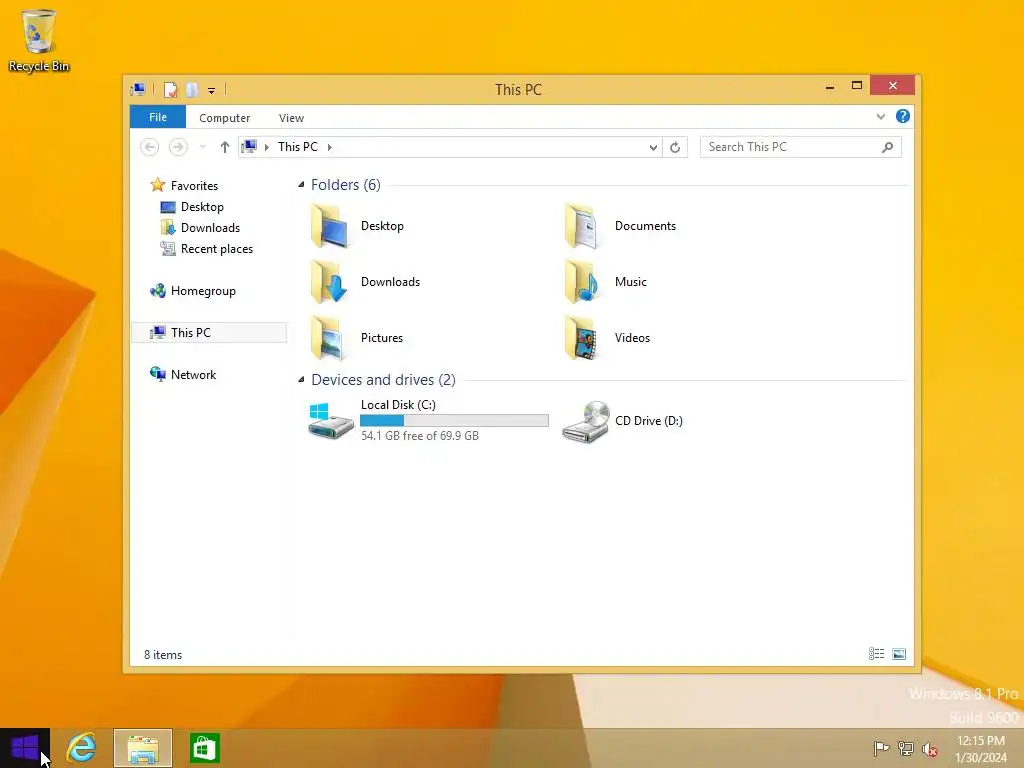Go back with the Back arrow
Screen dimensions: 1024x768
(x=150, y=147)
